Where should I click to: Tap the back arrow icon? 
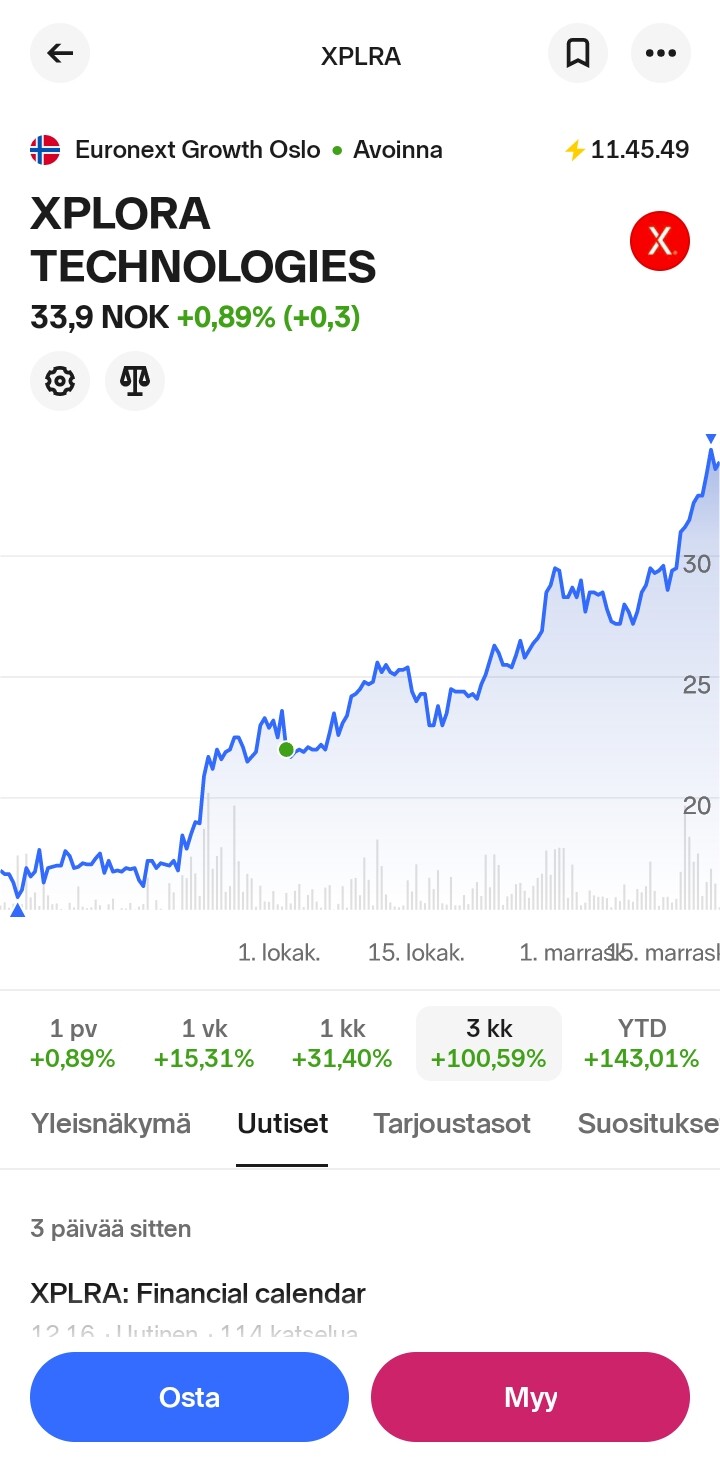pyautogui.click(x=60, y=53)
